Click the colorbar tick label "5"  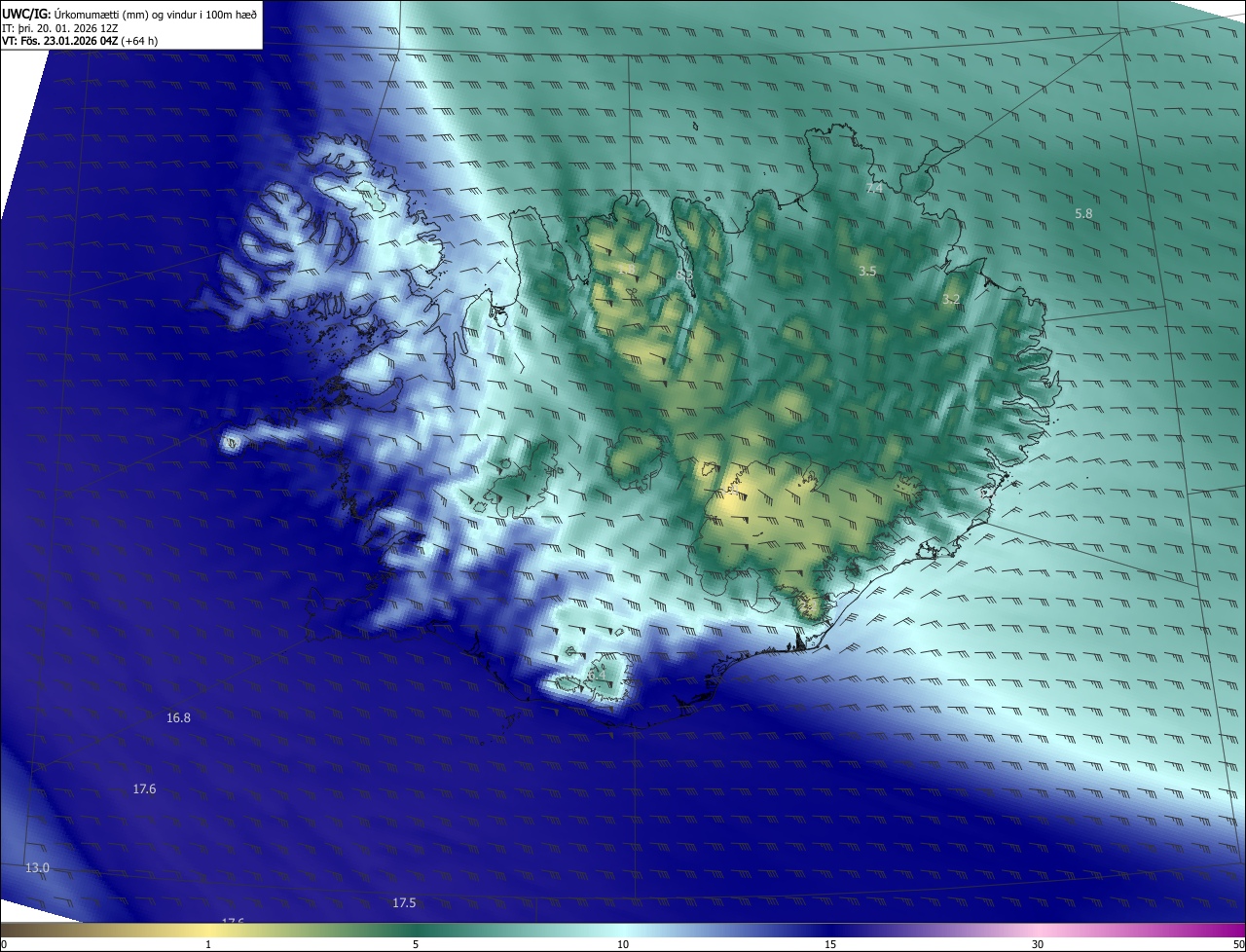(416, 944)
